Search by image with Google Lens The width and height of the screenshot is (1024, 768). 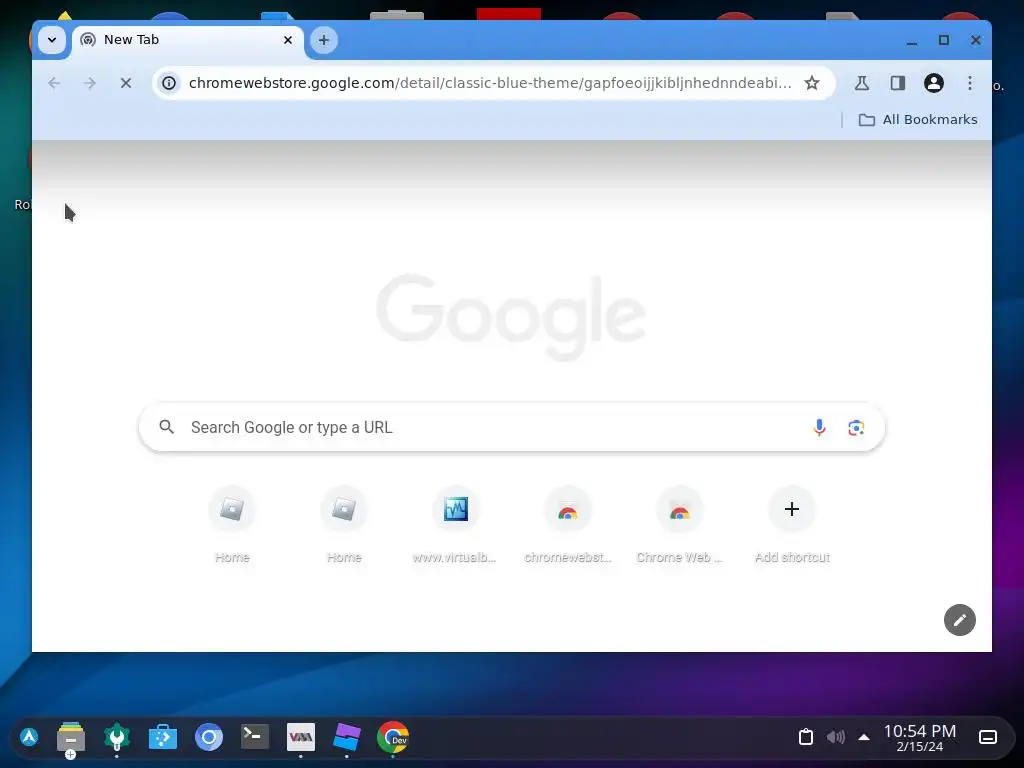coord(856,427)
